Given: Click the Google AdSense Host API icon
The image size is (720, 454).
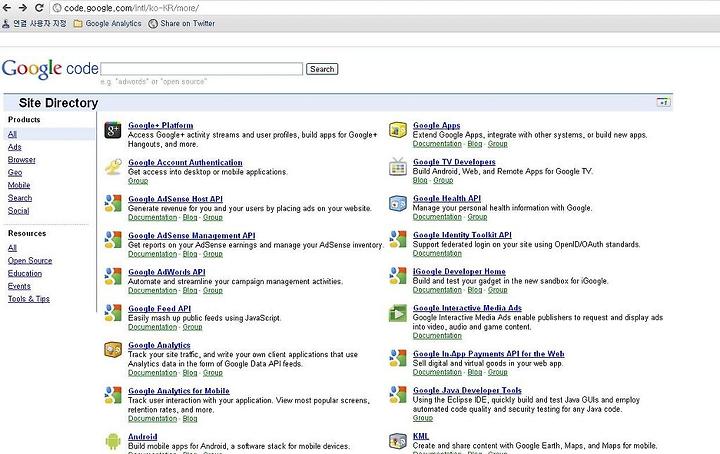Looking at the screenshot, I should (x=113, y=203).
